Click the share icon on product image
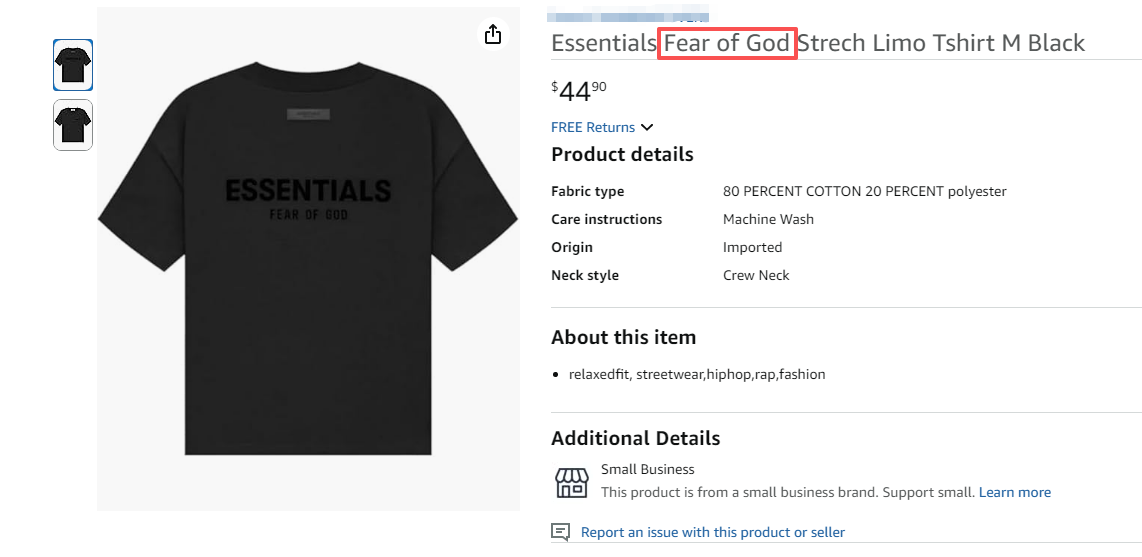 [x=492, y=35]
